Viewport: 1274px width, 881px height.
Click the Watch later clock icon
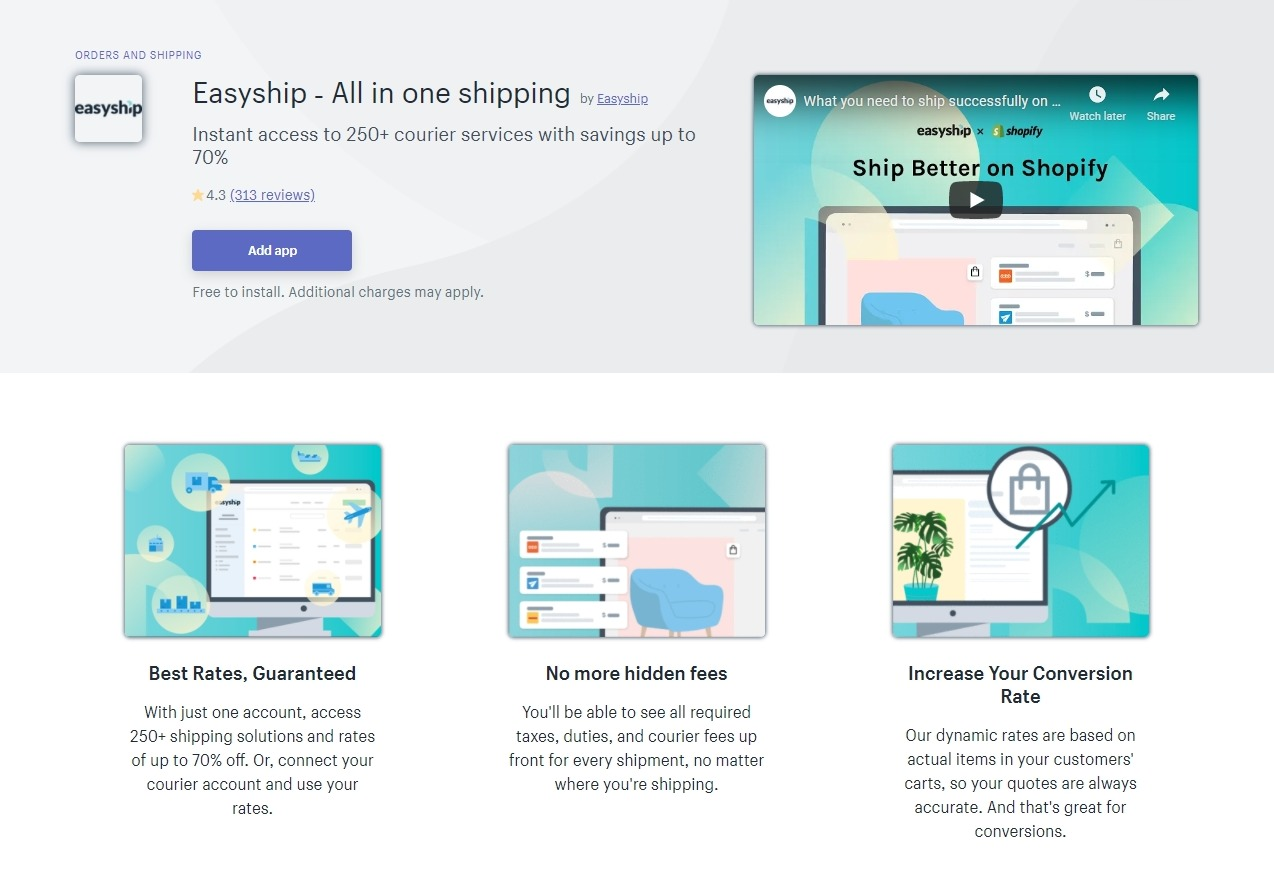pyautogui.click(x=1097, y=95)
